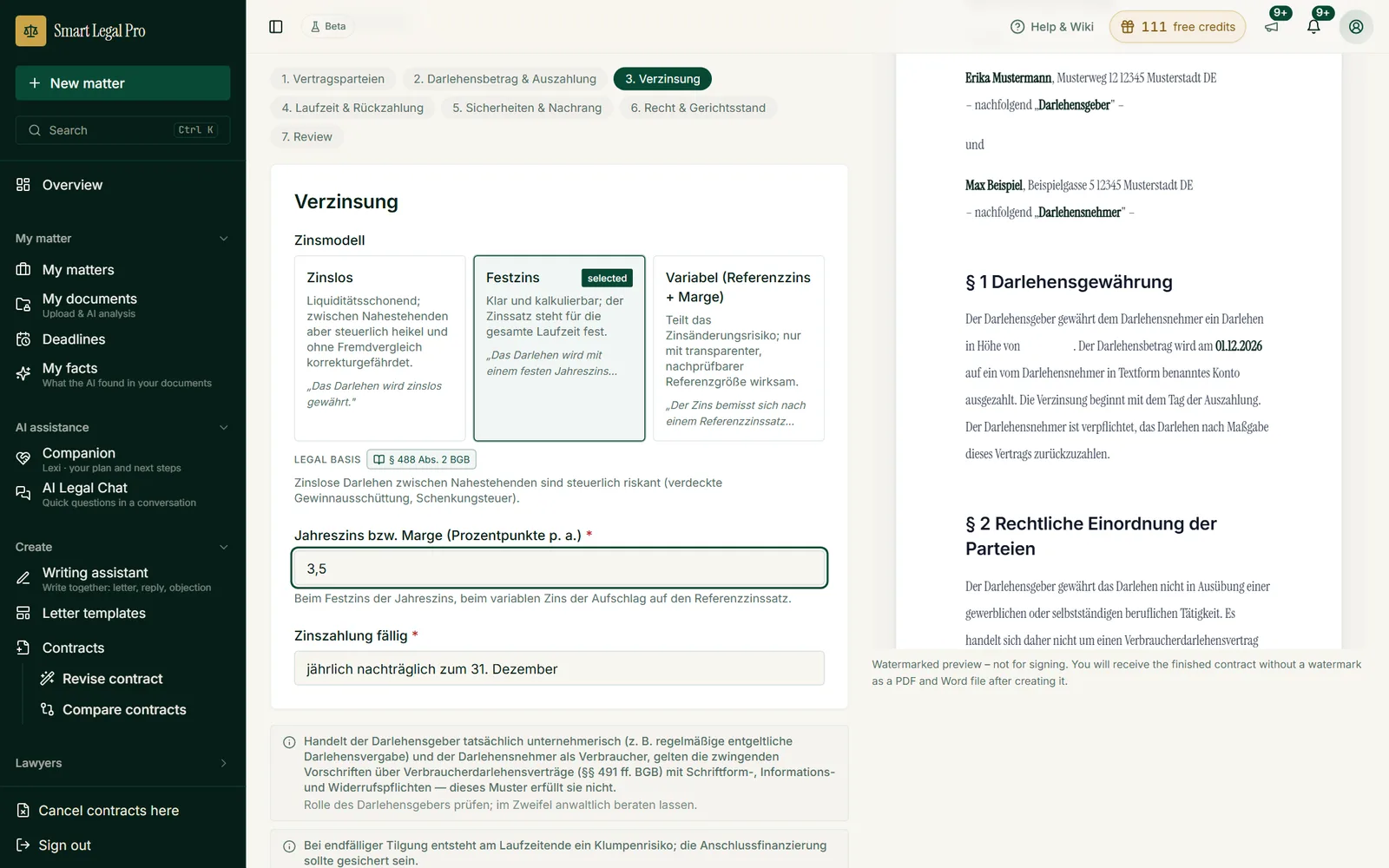The image size is (1389, 868).
Task: Select the Variabel (Referenzzins + Marge) card
Action: click(x=739, y=348)
